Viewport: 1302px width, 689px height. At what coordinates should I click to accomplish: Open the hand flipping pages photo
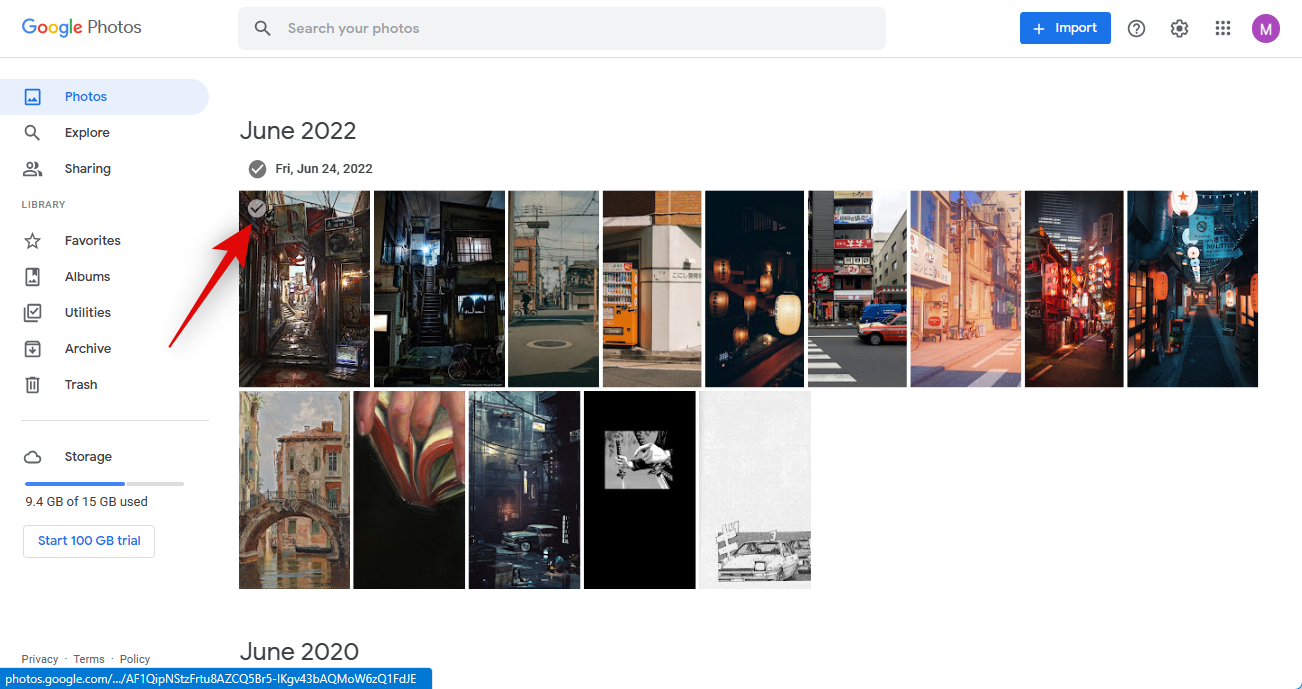(409, 490)
